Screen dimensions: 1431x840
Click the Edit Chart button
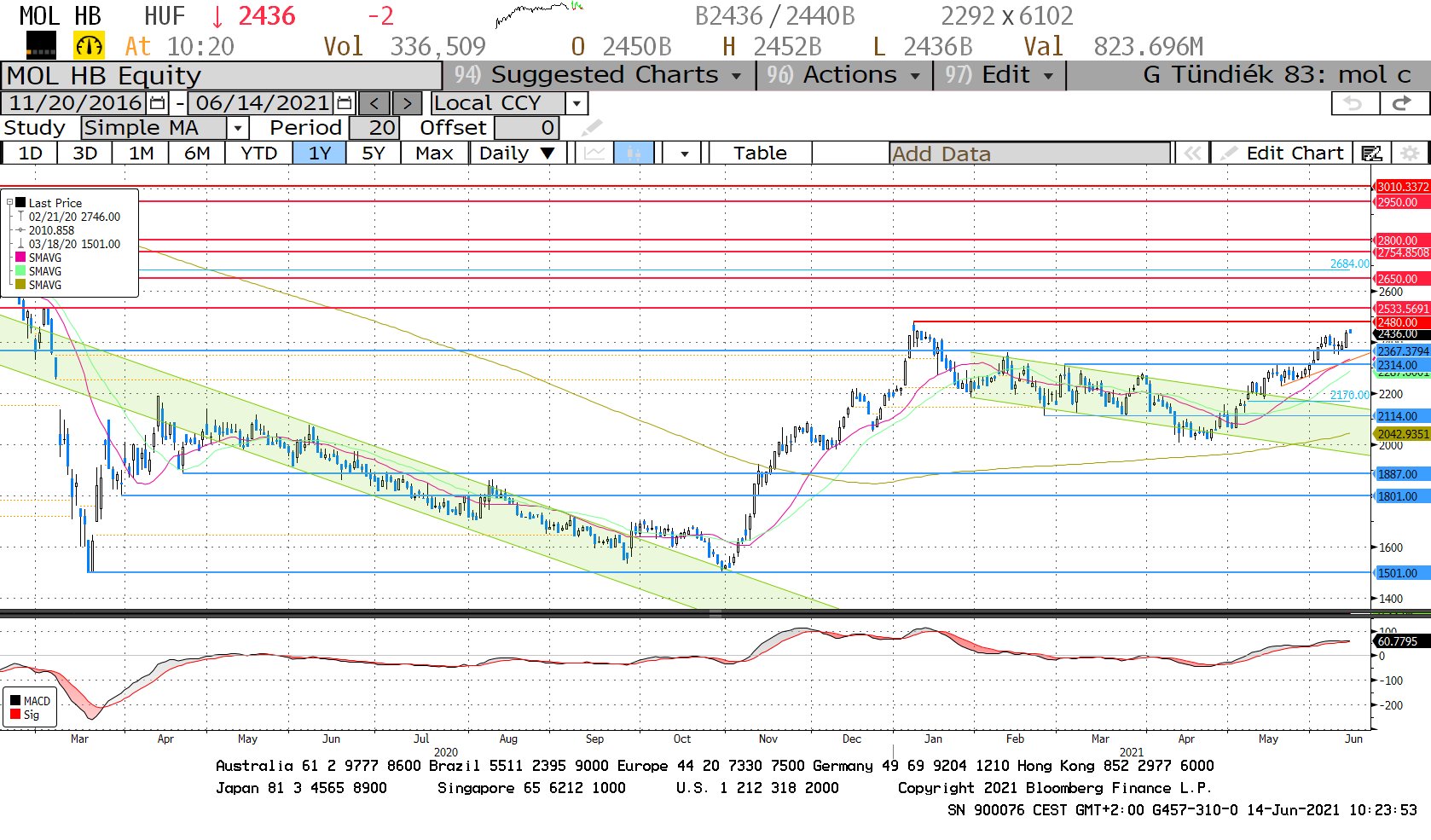[1283, 154]
